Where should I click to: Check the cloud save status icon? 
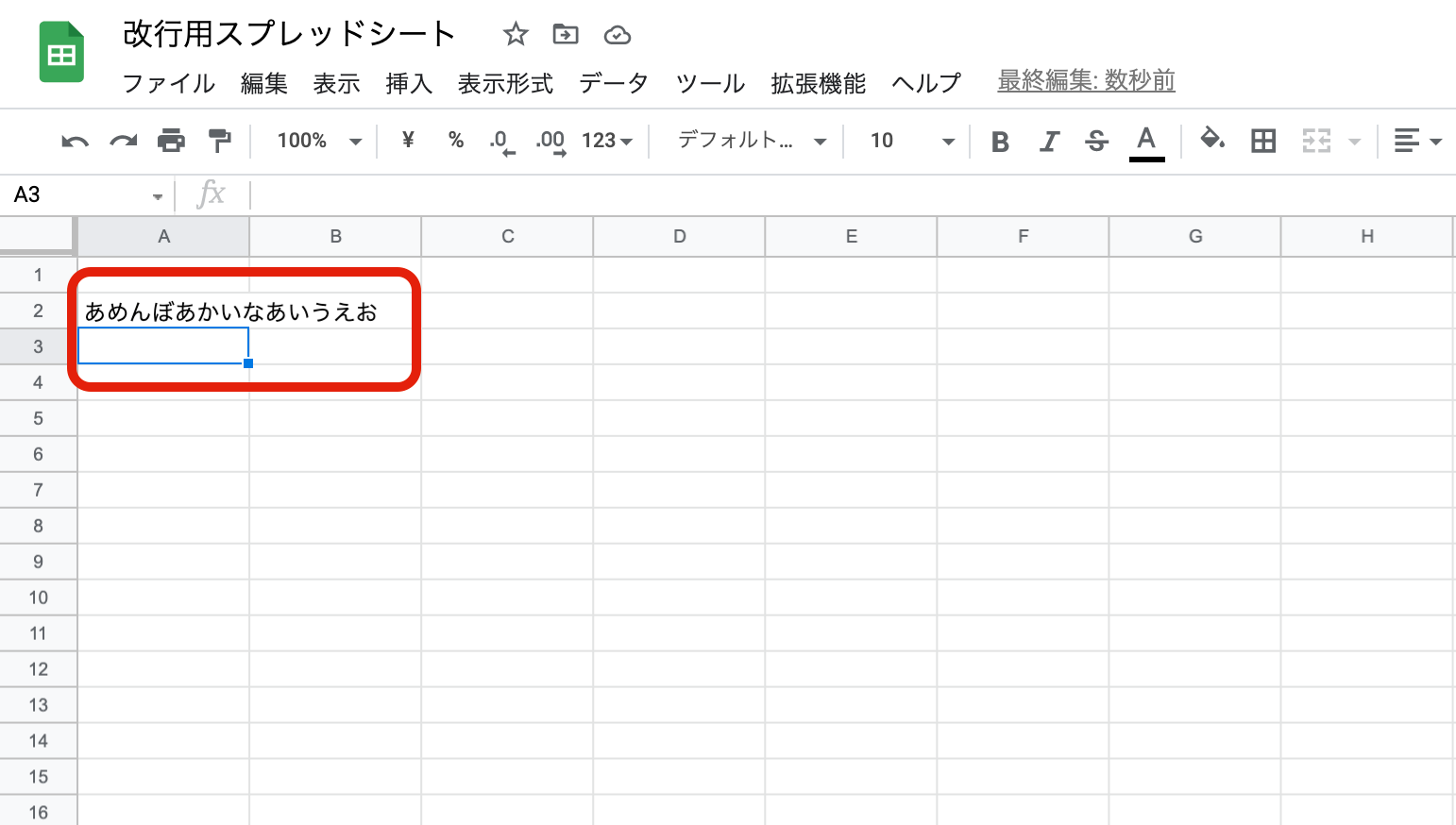[x=618, y=36]
